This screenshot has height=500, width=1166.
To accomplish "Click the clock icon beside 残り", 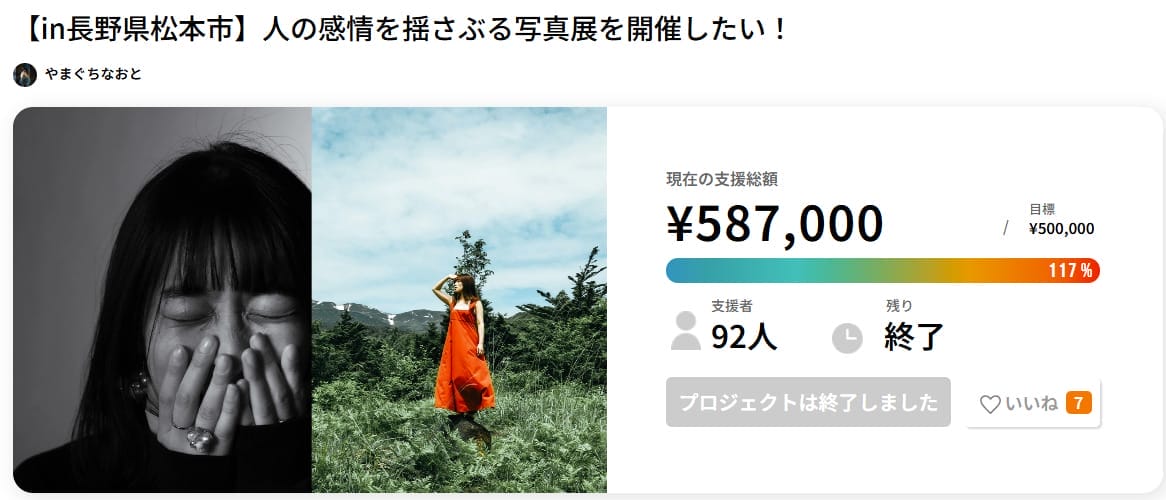I will 847,339.
